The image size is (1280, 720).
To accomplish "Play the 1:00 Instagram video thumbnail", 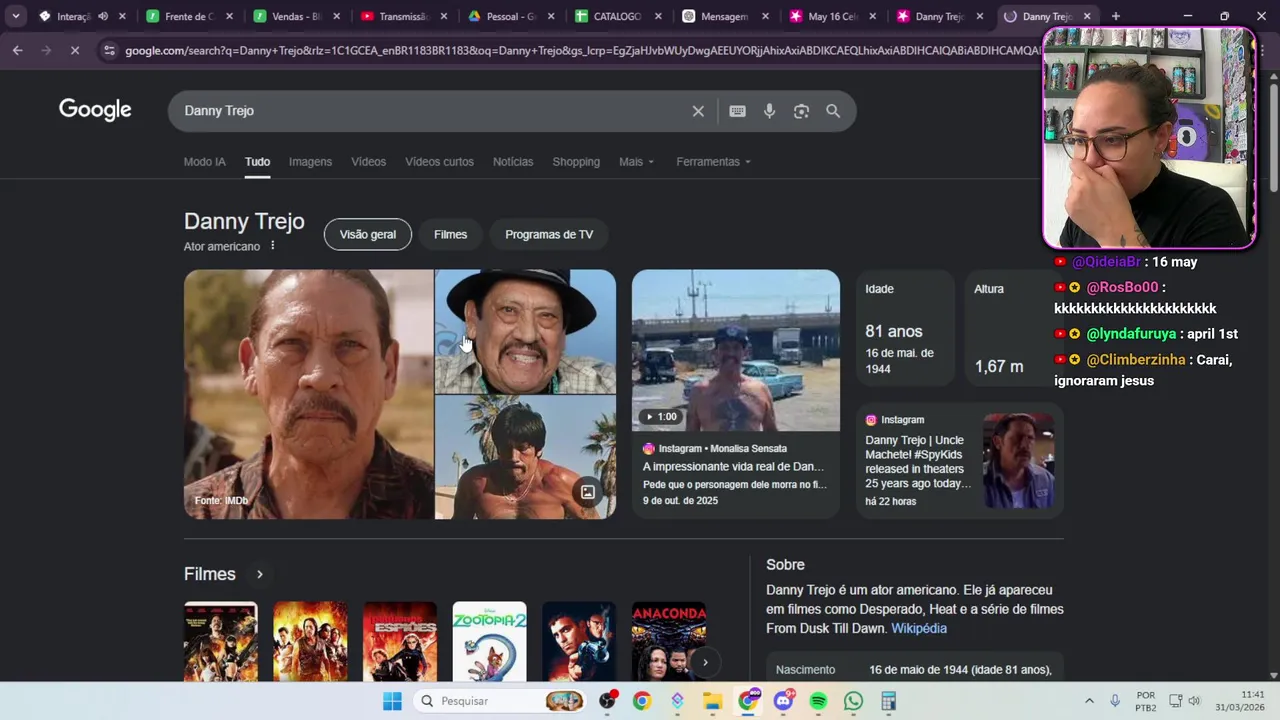I will 736,350.
